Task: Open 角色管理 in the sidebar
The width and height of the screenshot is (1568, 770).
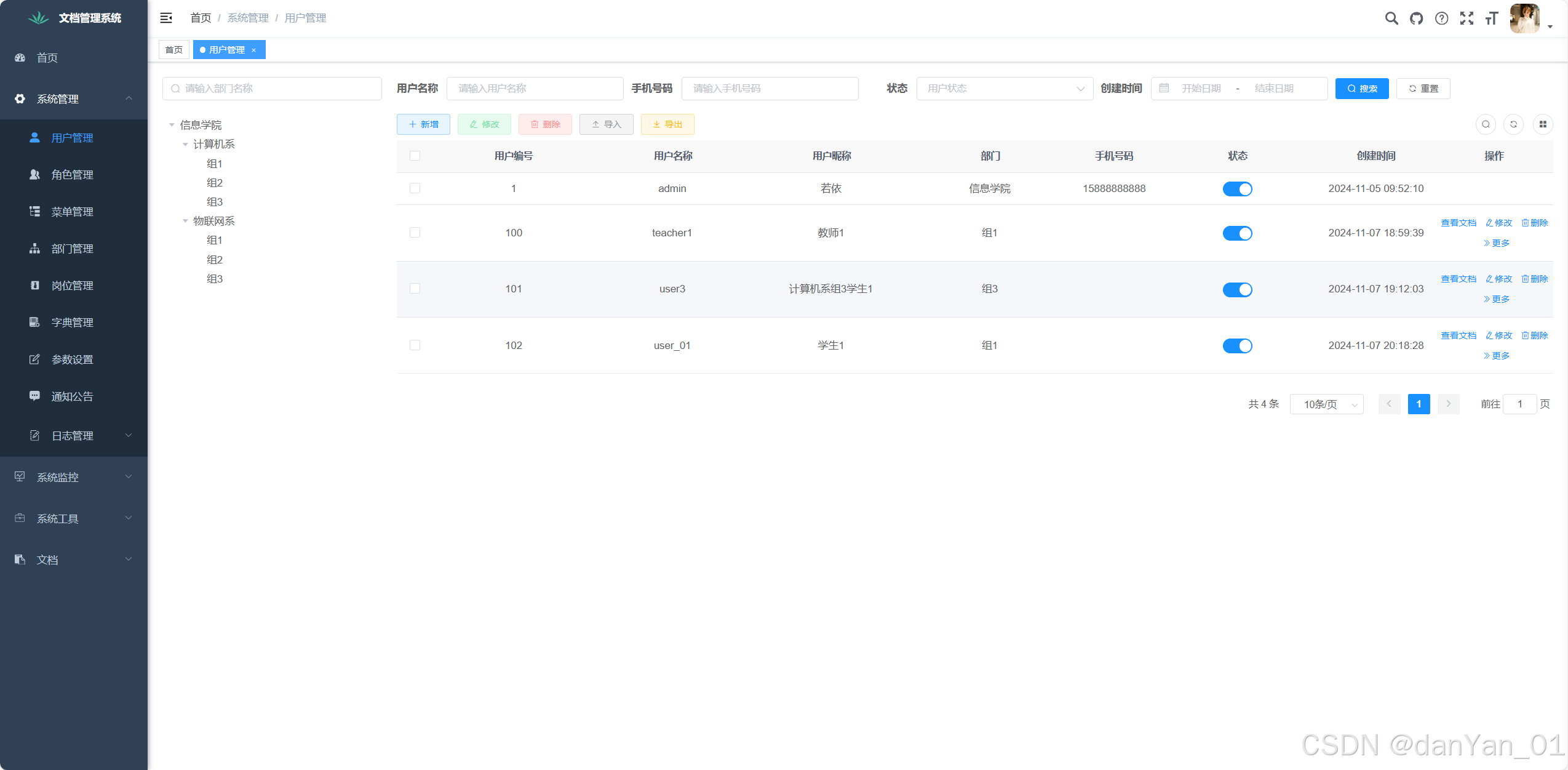Action: point(72,175)
